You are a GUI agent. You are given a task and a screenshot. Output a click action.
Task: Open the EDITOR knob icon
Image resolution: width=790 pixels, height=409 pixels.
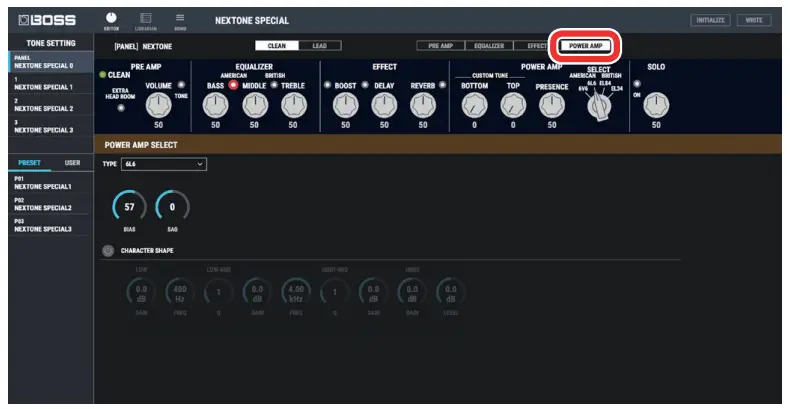[x=111, y=19]
